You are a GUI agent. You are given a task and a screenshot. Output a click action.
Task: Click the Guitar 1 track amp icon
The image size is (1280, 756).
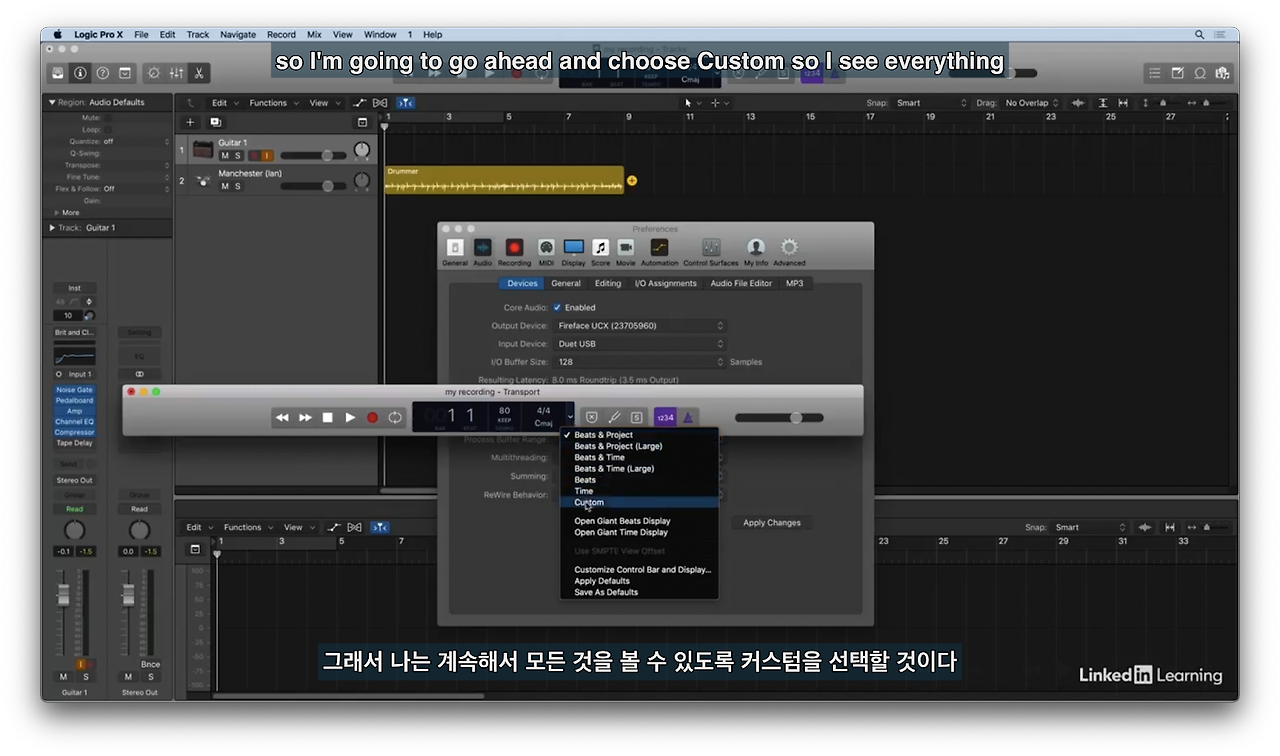tap(203, 149)
